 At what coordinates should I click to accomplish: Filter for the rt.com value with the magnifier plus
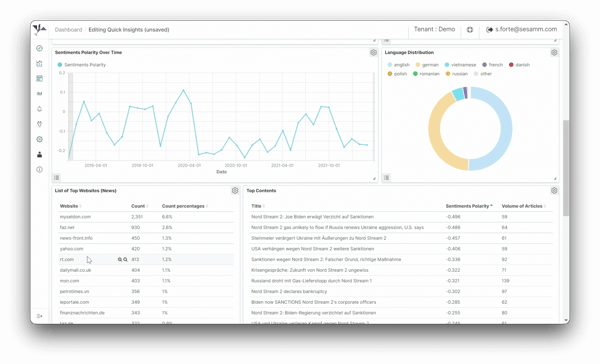120,260
